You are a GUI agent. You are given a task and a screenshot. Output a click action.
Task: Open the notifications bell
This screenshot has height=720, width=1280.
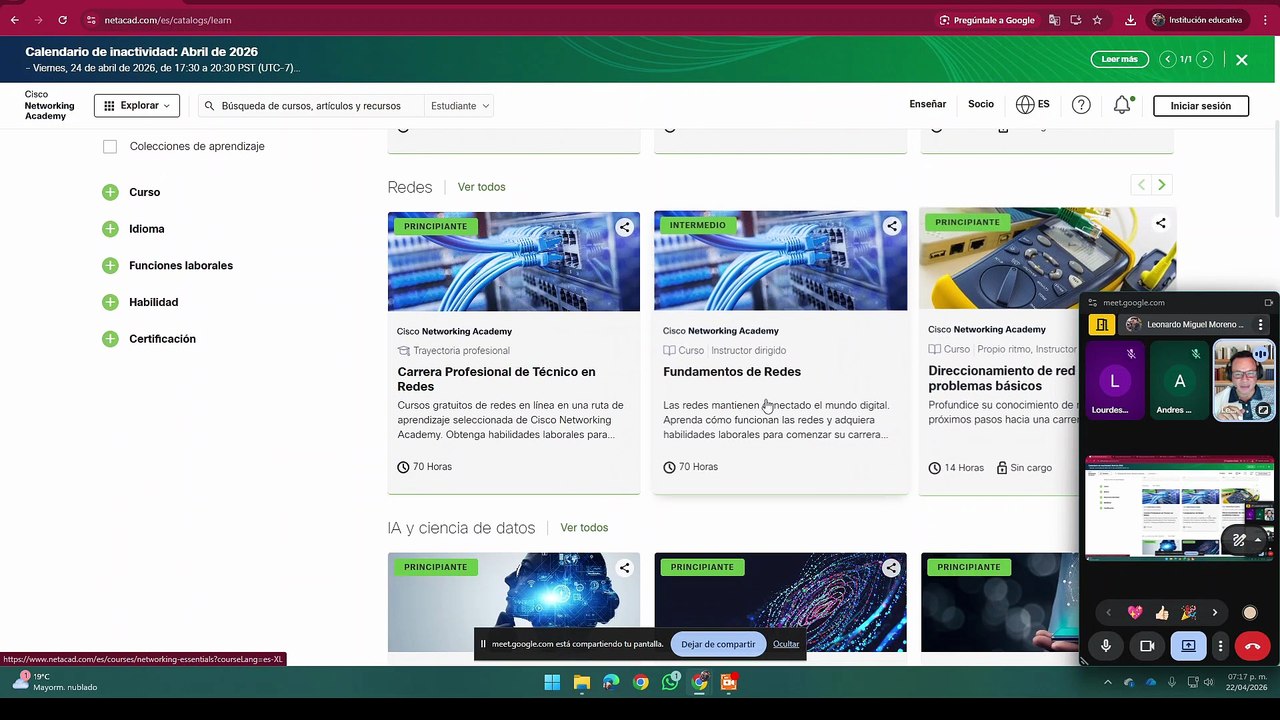[x=1122, y=105]
